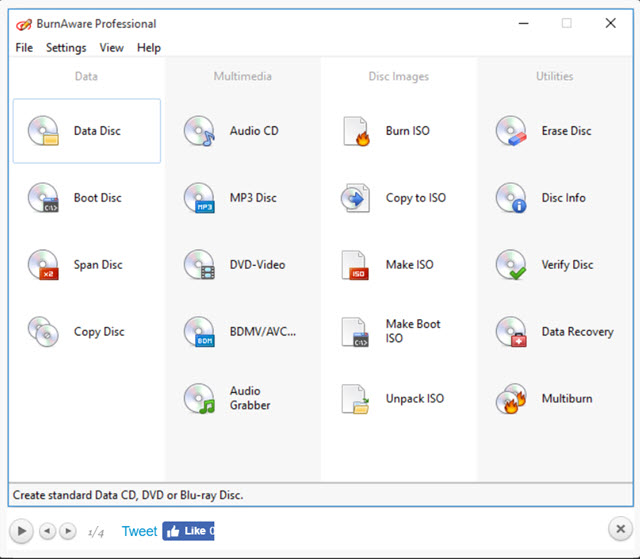Image resolution: width=640 pixels, height=559 pixels.
Task: Open the Copy Disc icon
Action: 43,331
